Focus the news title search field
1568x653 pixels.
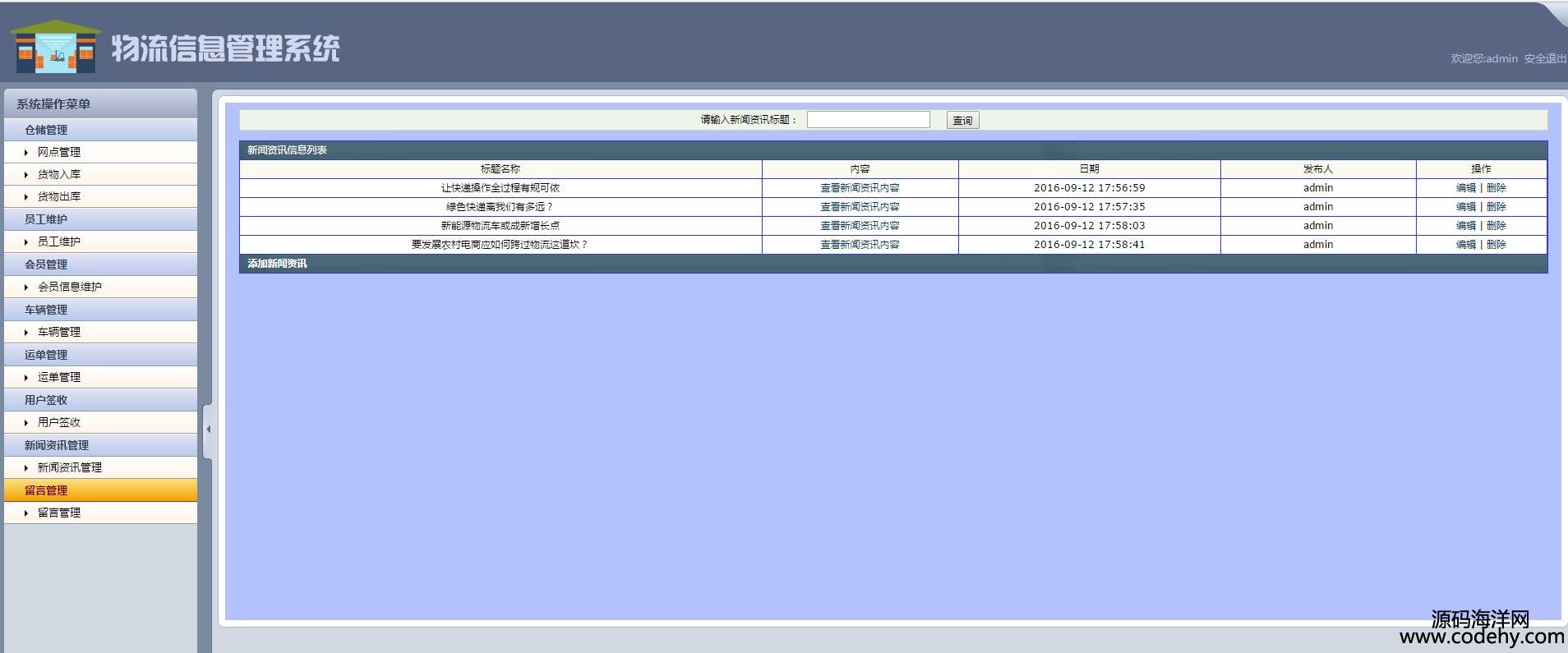click(868, 120)
